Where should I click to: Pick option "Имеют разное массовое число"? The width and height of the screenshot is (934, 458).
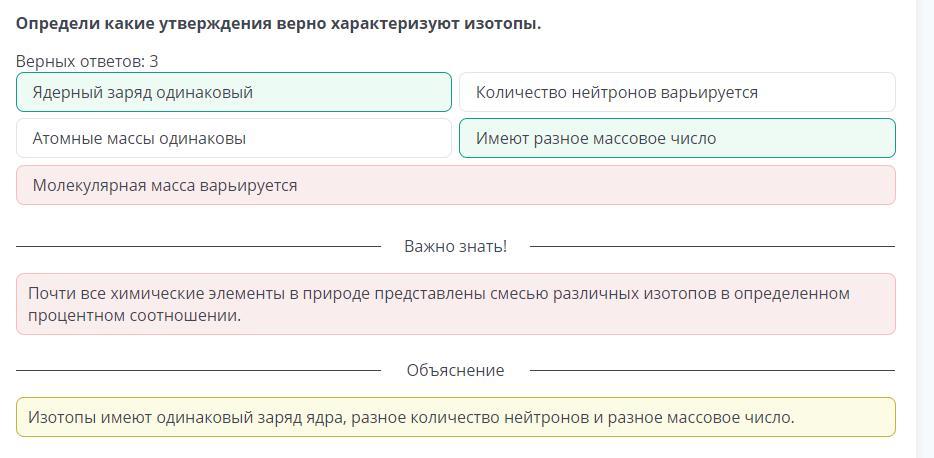click(676, 138)
